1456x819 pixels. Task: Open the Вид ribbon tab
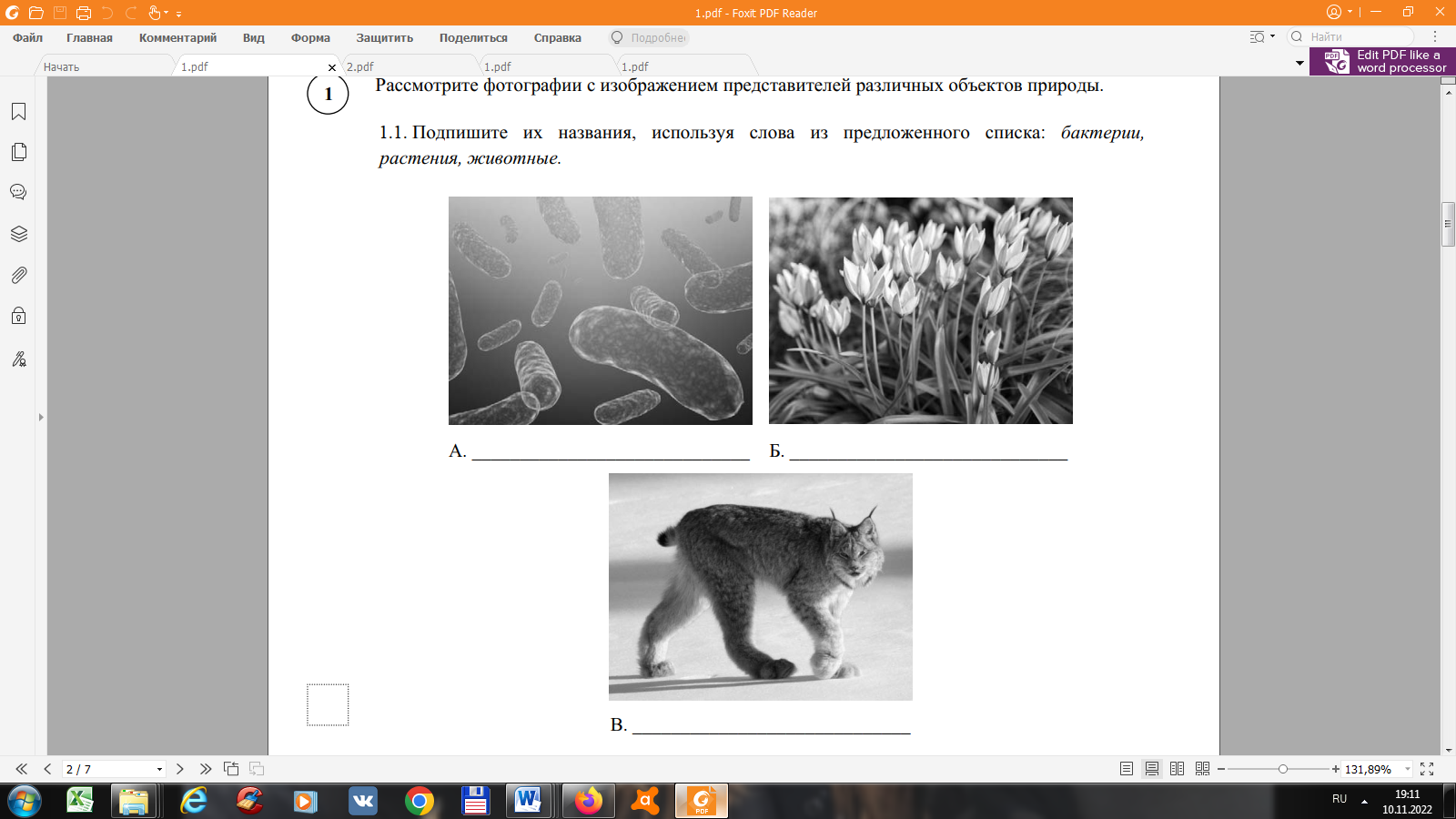(x=254, y=38)
